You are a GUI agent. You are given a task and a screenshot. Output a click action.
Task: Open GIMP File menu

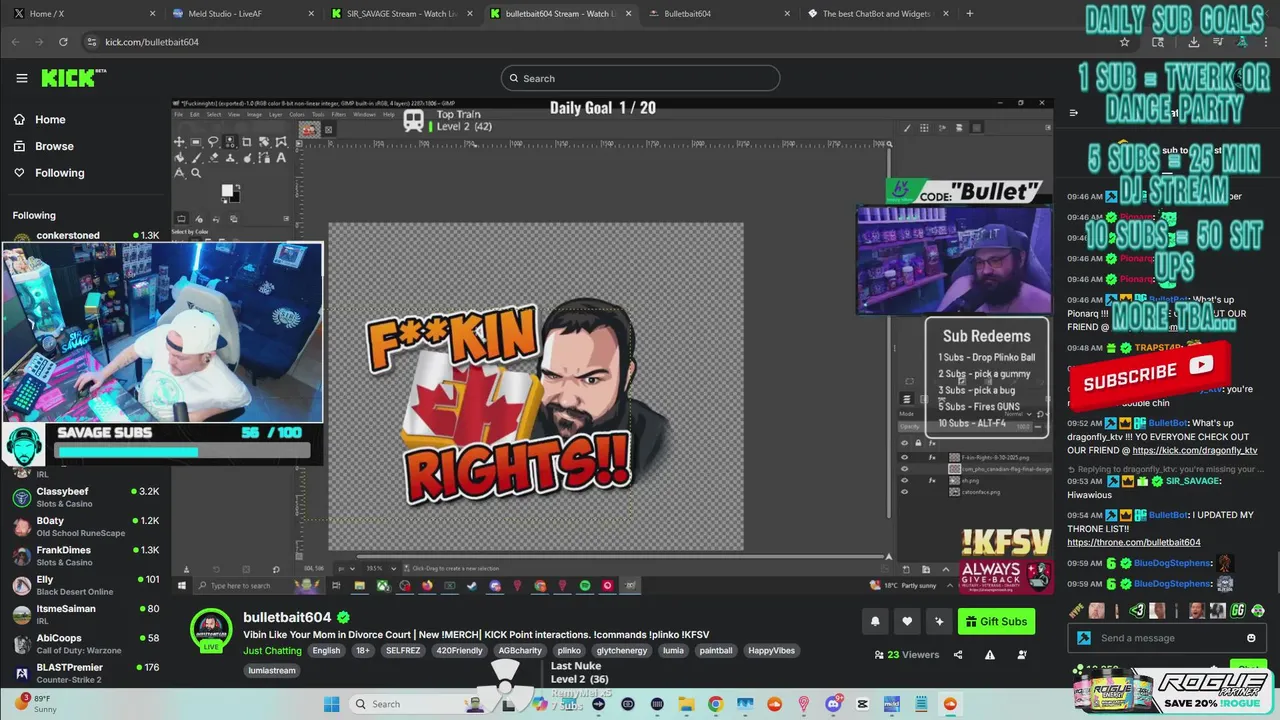[x=178, y=114]
